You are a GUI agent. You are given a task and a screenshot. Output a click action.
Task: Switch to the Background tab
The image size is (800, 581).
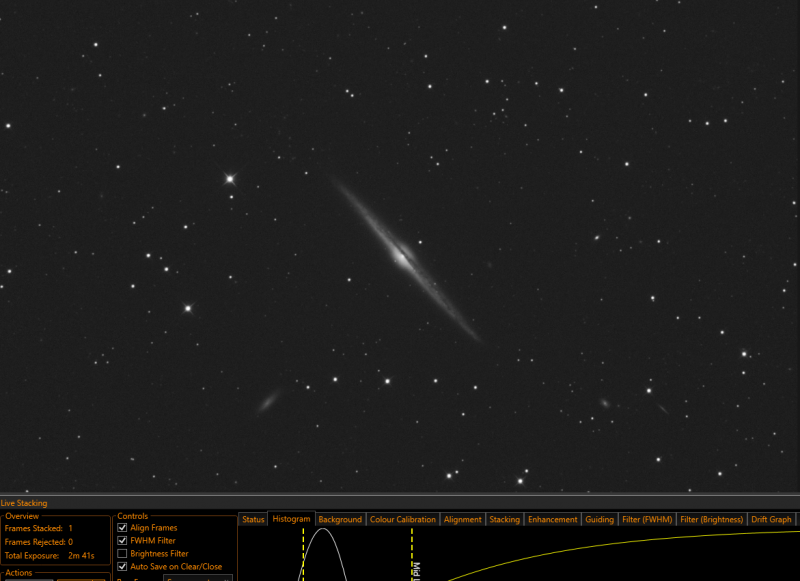(340, 519)
